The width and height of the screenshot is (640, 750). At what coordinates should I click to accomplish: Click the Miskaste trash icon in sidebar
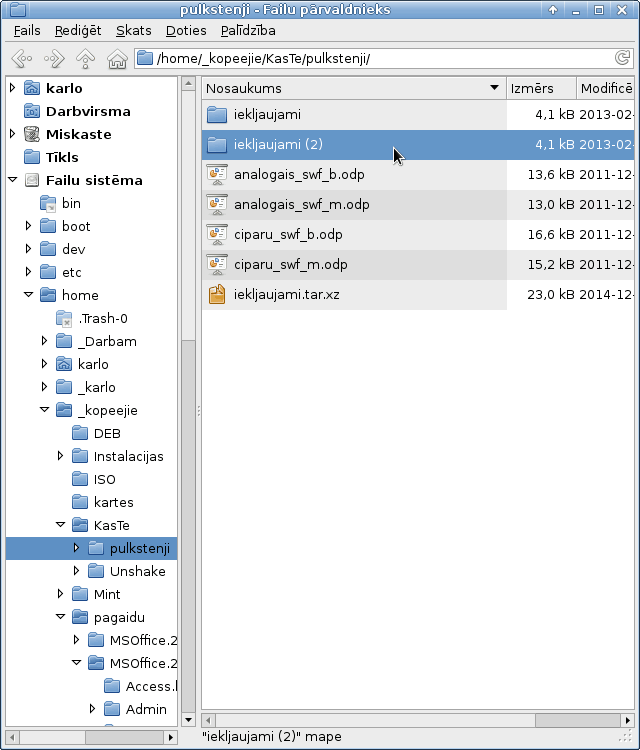pyautogui.click(x=32, y=134)
